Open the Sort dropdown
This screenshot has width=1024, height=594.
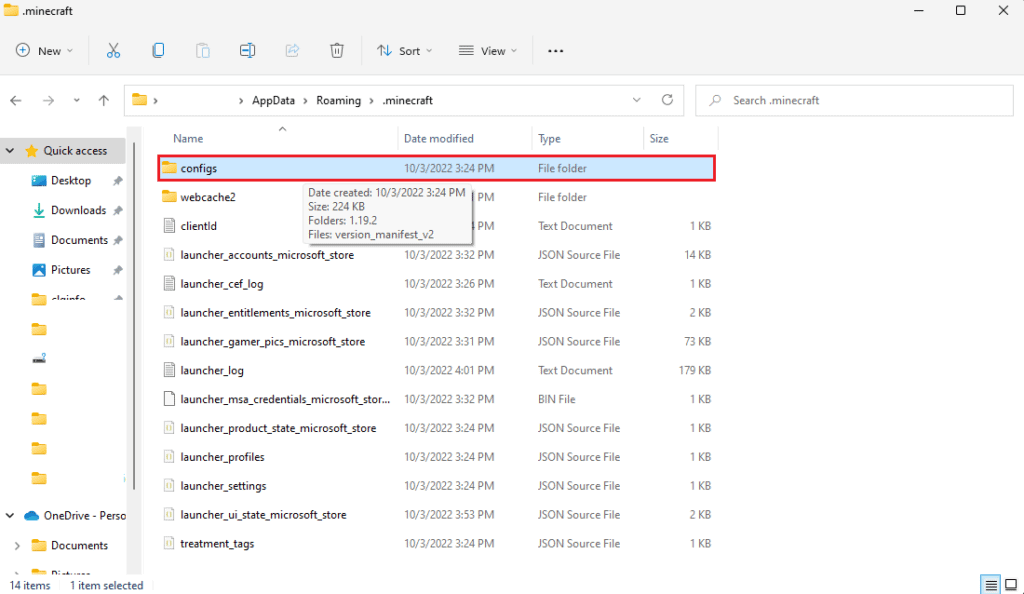coord(405,51)
